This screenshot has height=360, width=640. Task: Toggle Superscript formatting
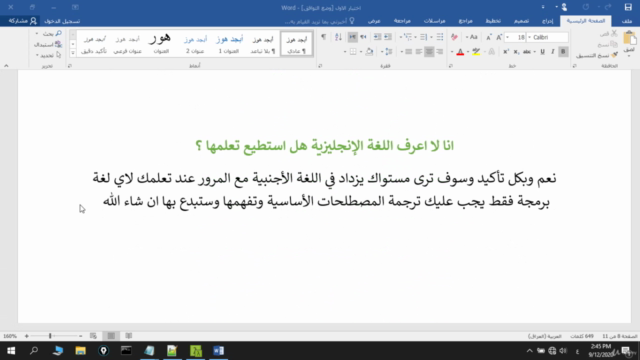pyautogui.click(x=506, y=52)
